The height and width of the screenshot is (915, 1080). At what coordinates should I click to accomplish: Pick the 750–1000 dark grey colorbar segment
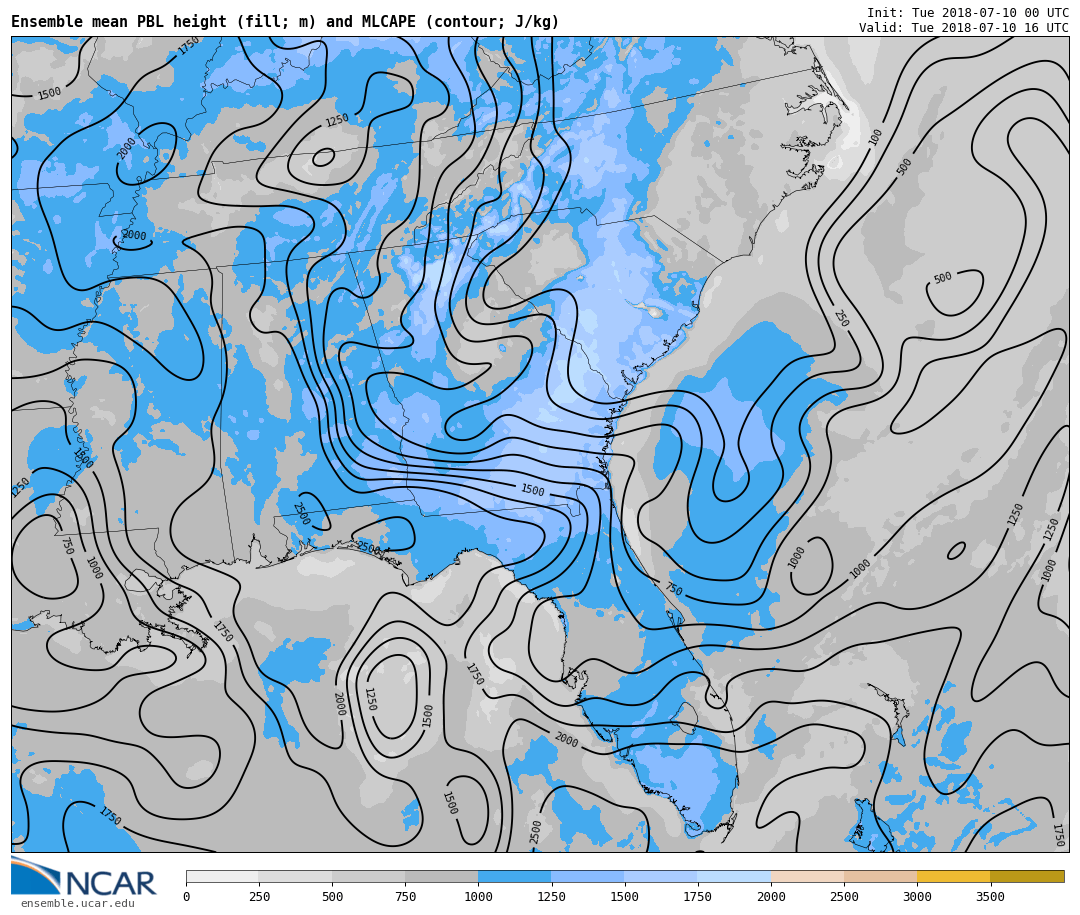pos(442,876)
